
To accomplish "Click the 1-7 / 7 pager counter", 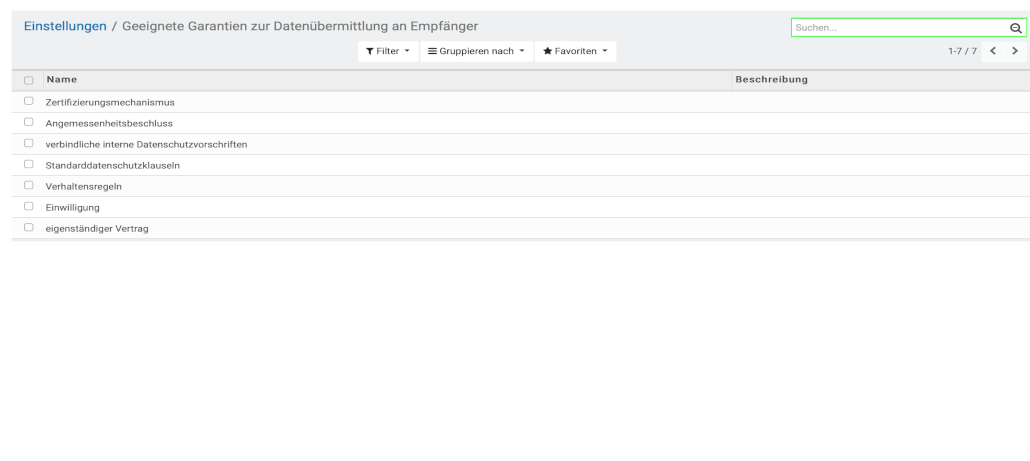I will (961, 51).
